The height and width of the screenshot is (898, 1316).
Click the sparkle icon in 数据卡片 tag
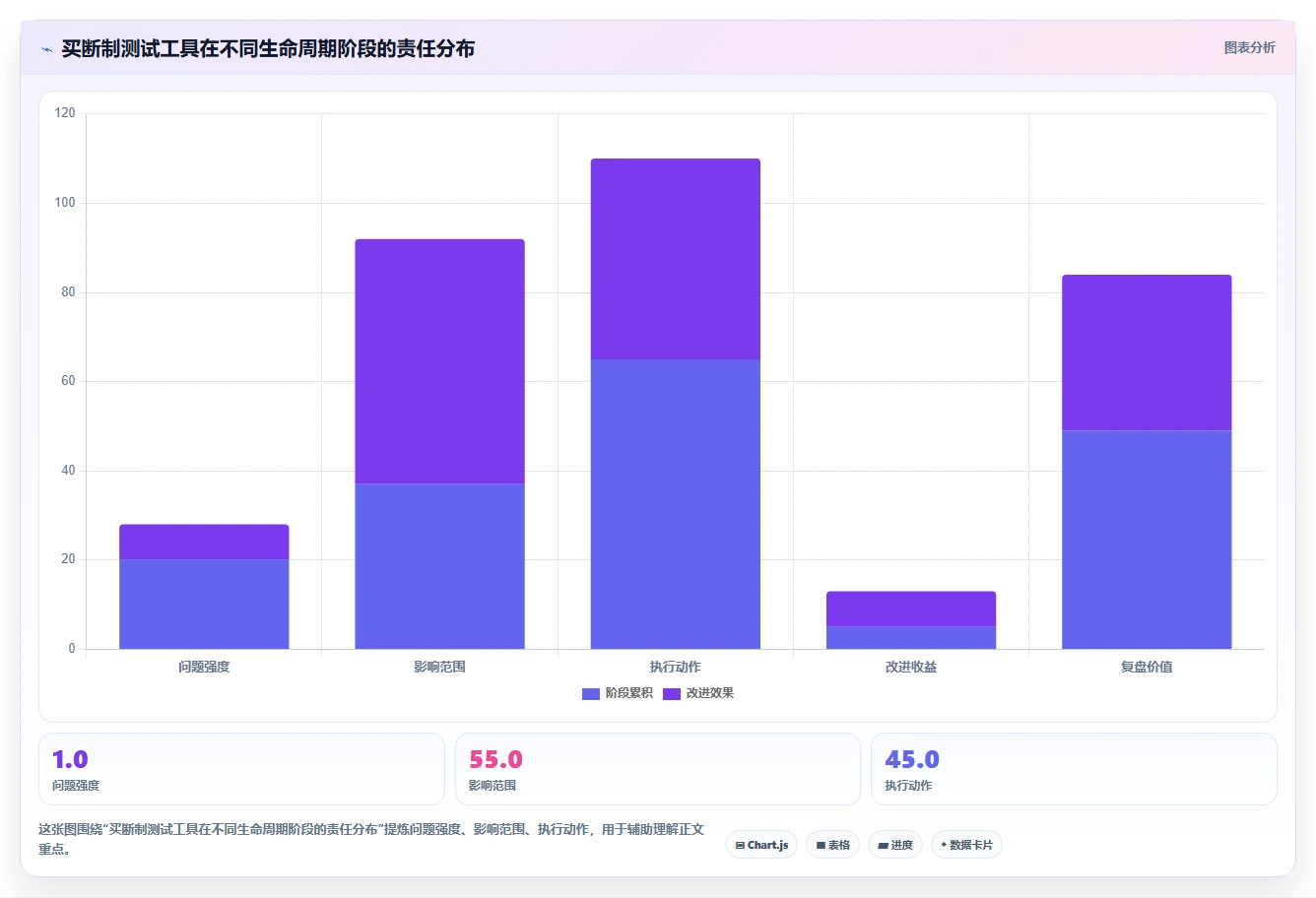(944, 845)
